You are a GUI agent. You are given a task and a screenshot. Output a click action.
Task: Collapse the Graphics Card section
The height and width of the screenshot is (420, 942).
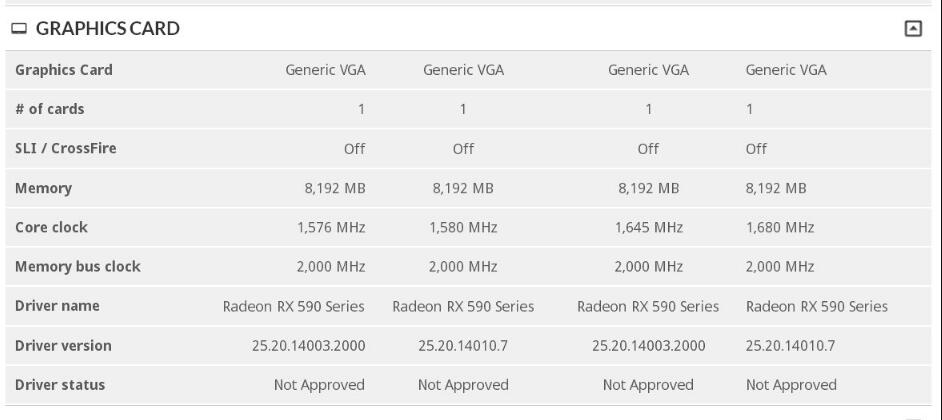click(912, 29)
